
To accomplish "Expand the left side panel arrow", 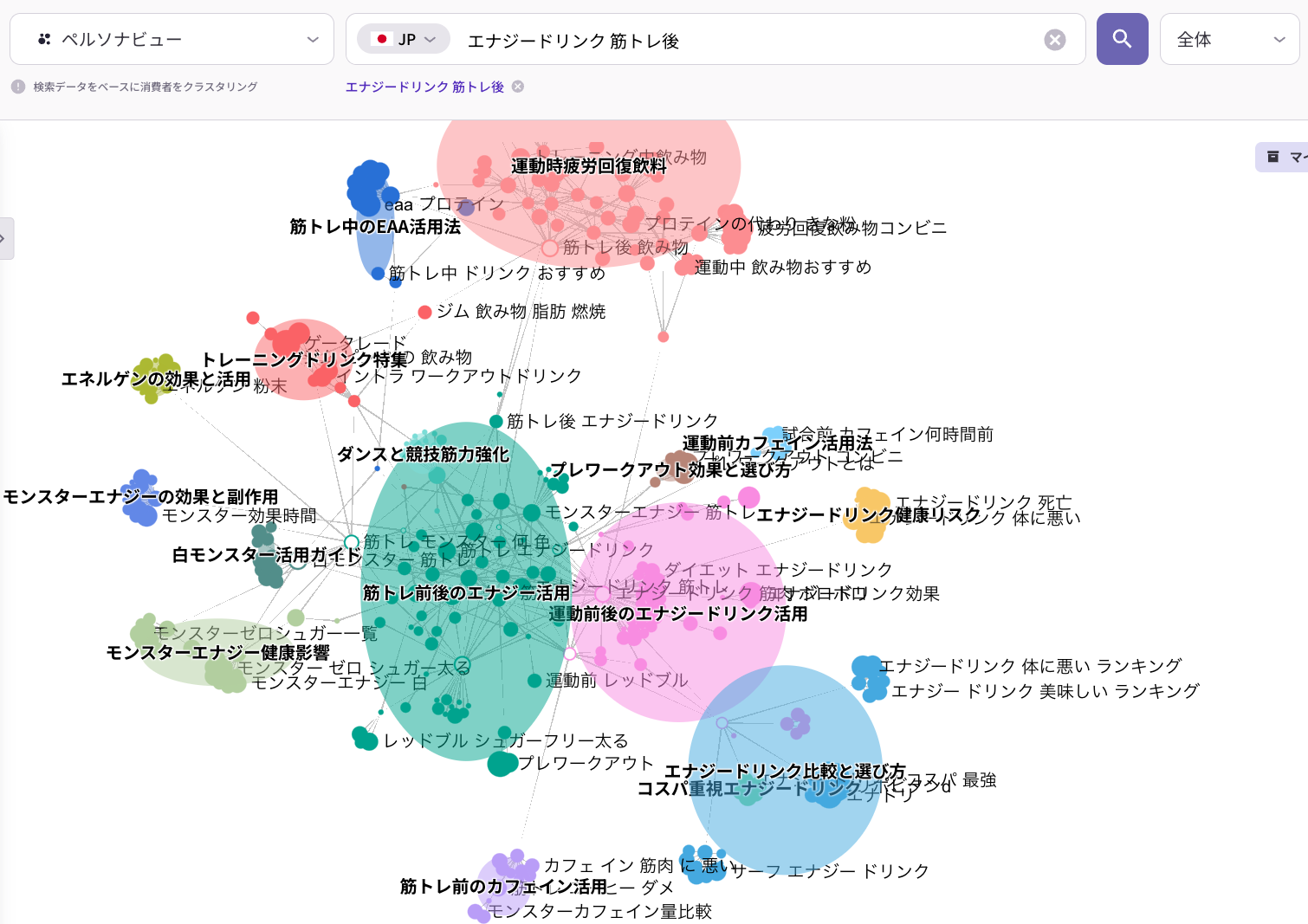I will [x=4, y=238].
